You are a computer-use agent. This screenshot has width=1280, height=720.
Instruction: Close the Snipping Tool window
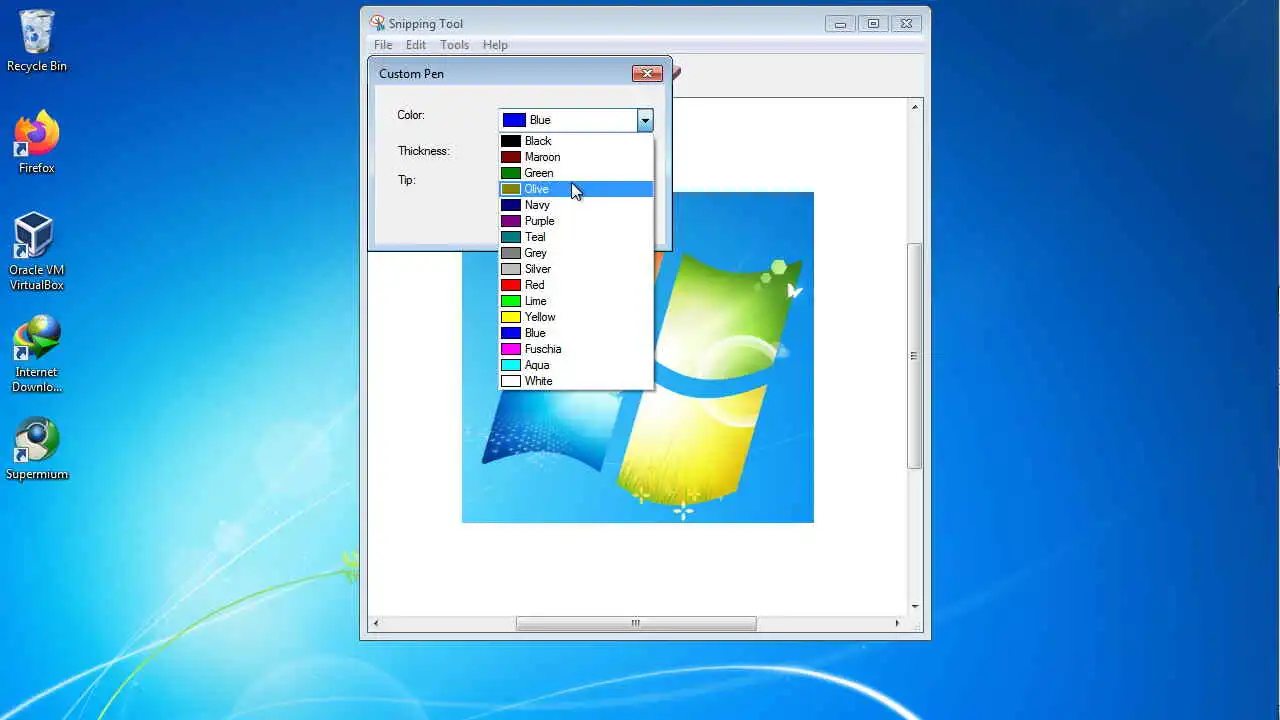906,24
